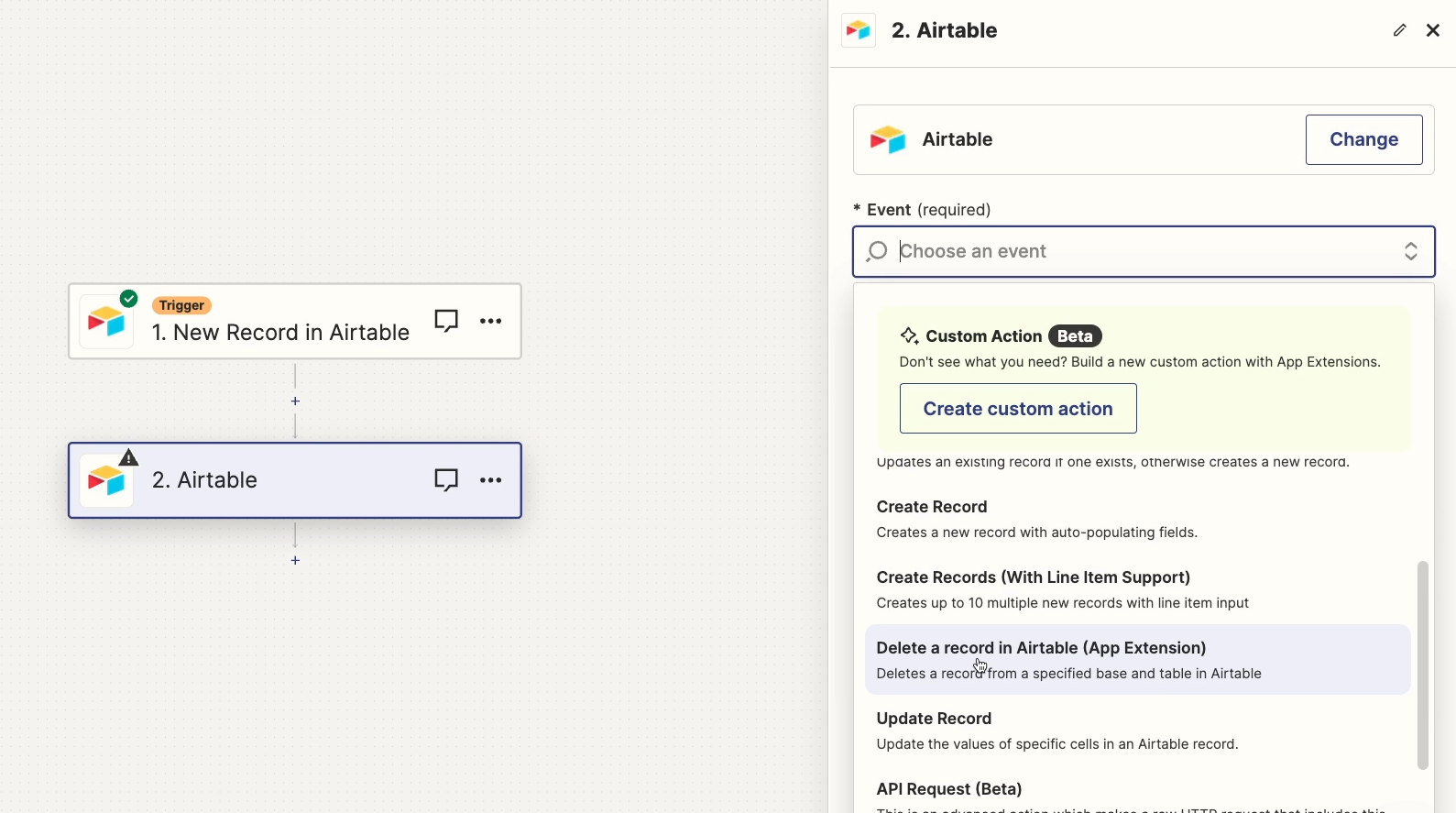This screenshot has width=1456, height=813.
Task: Click the Airtable logo in panel header
Action: [859, 30]
